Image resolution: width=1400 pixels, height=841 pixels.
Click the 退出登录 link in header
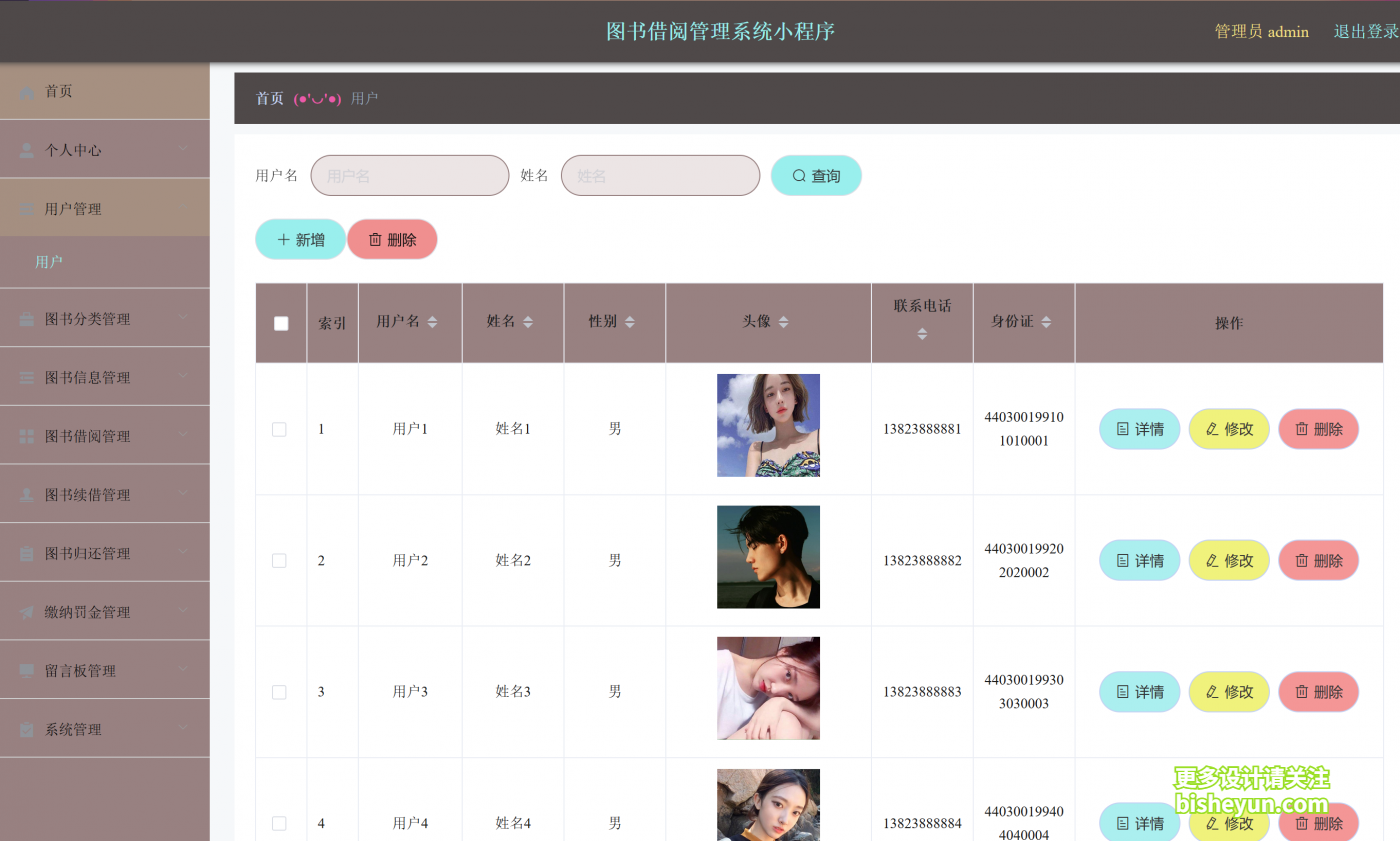point(1366,32)
